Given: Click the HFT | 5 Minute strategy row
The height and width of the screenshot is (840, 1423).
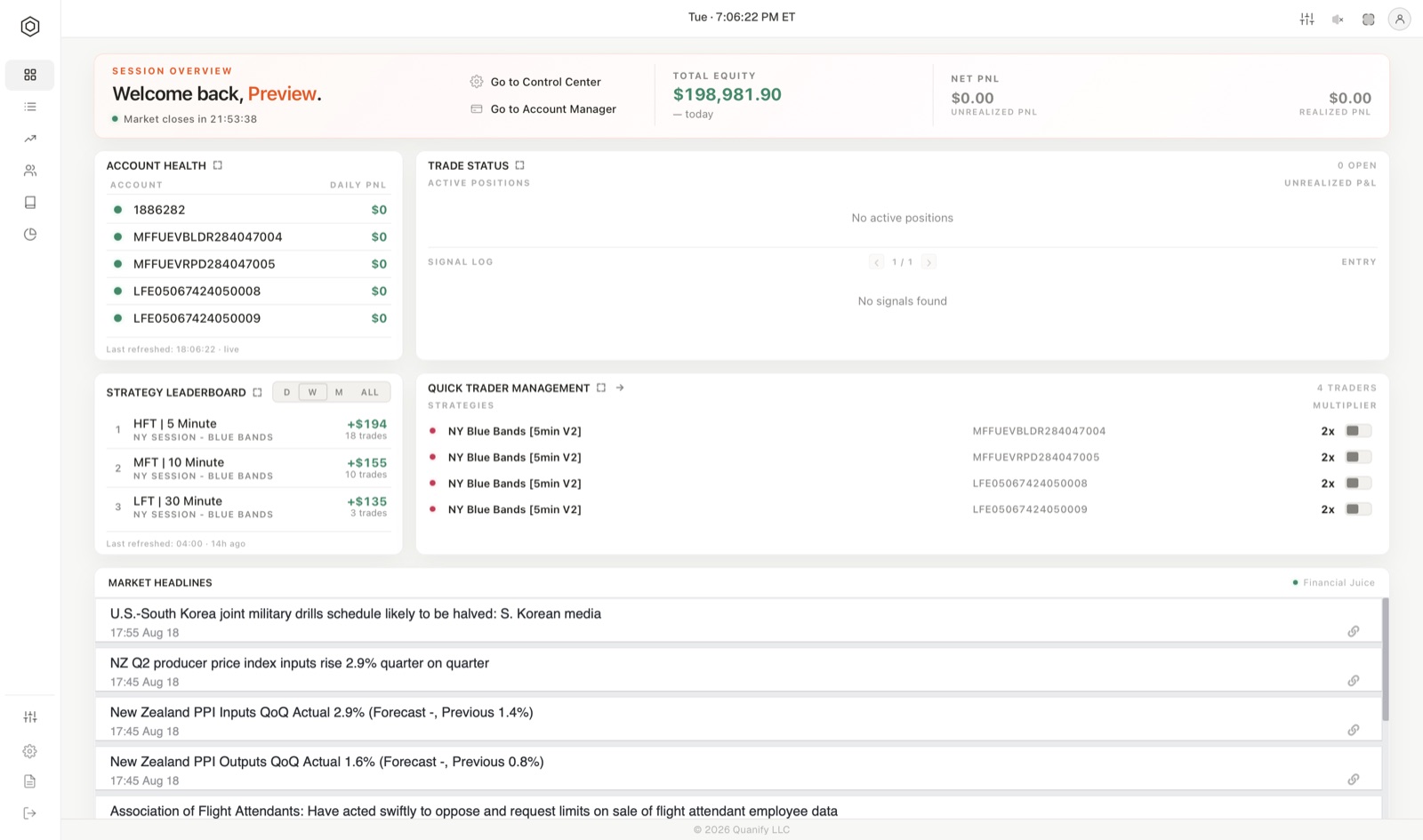Looking at the screenshot, I should (x=248, y=430).
